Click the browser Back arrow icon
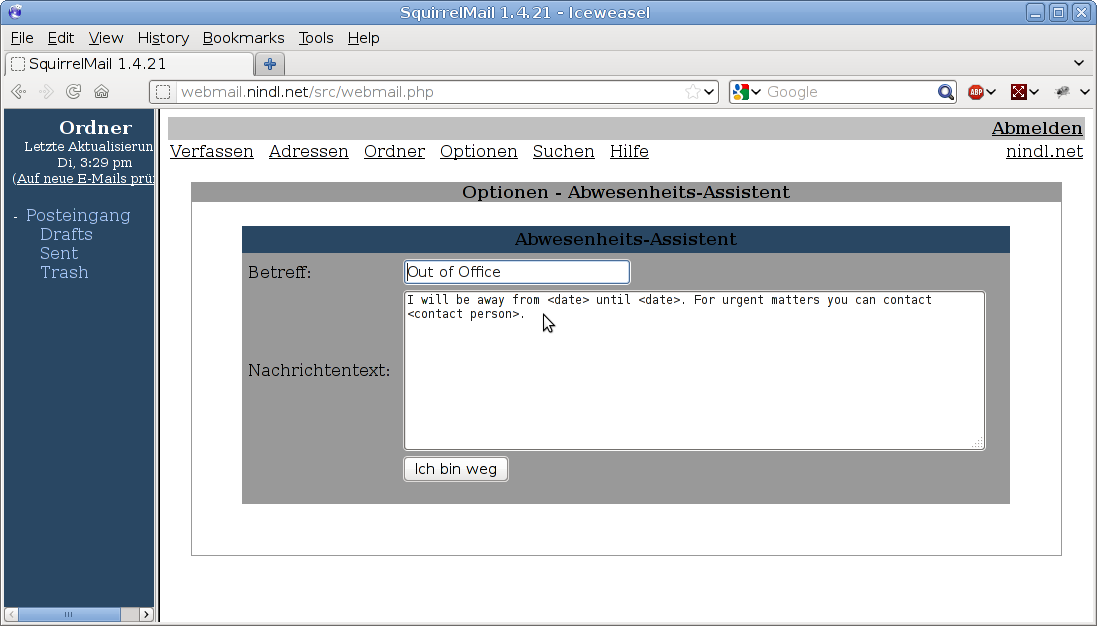Screen dimensions: 1097x626 coord(18,92)
